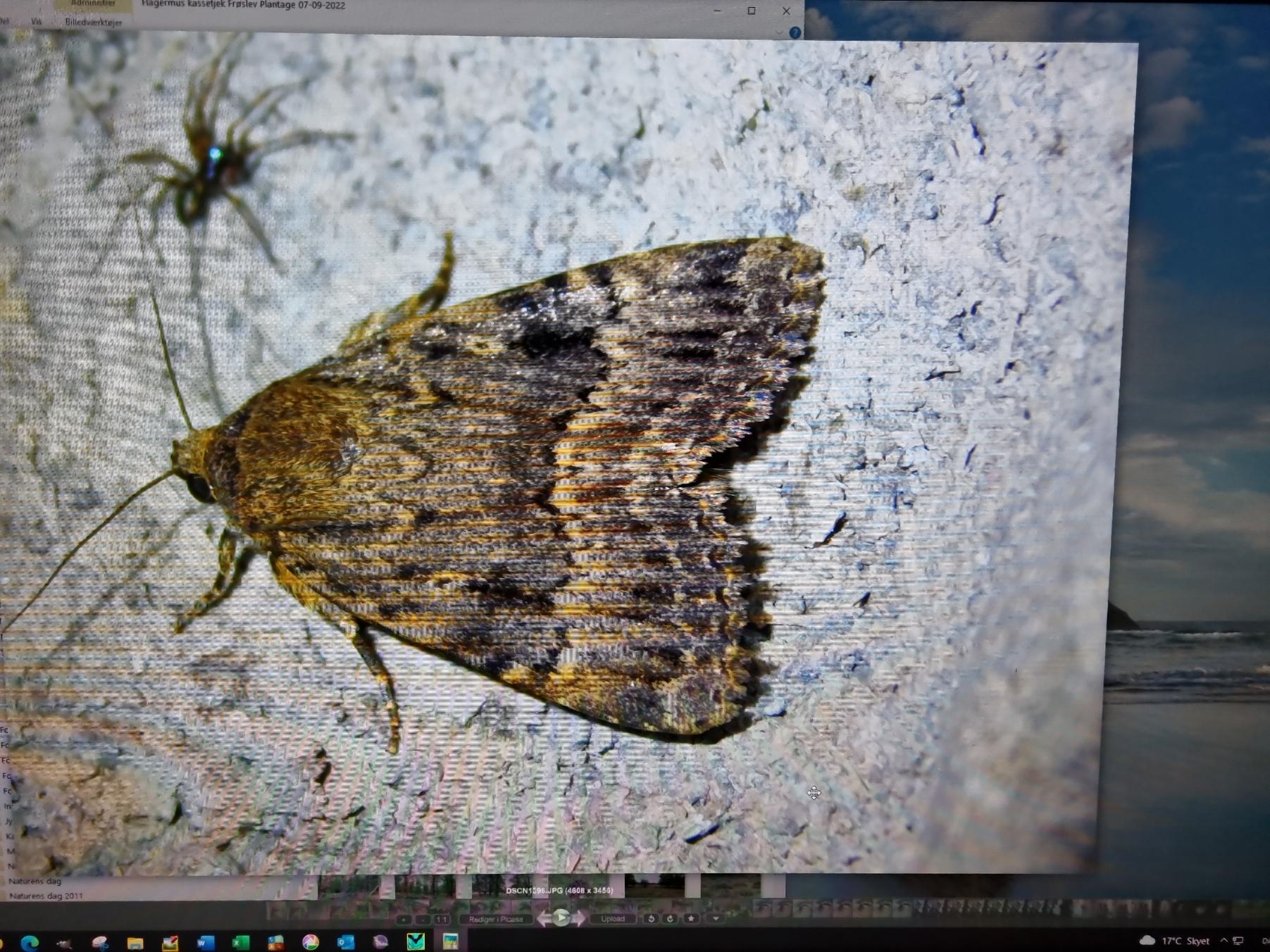Open the more options dropdown arrow
Viewport: 1270px width, 952px height.
click(716, 919)
